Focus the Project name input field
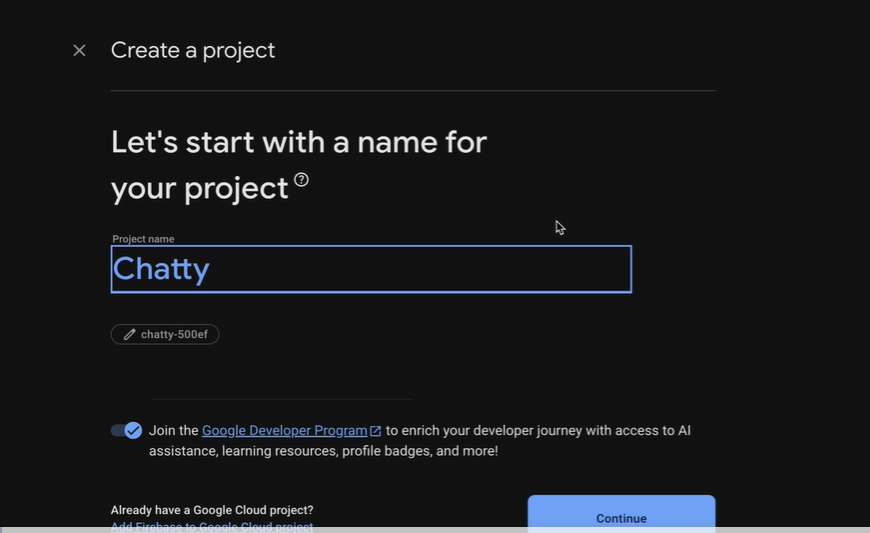870x533 pixels. pyautogui.click(x=371, y=269)
